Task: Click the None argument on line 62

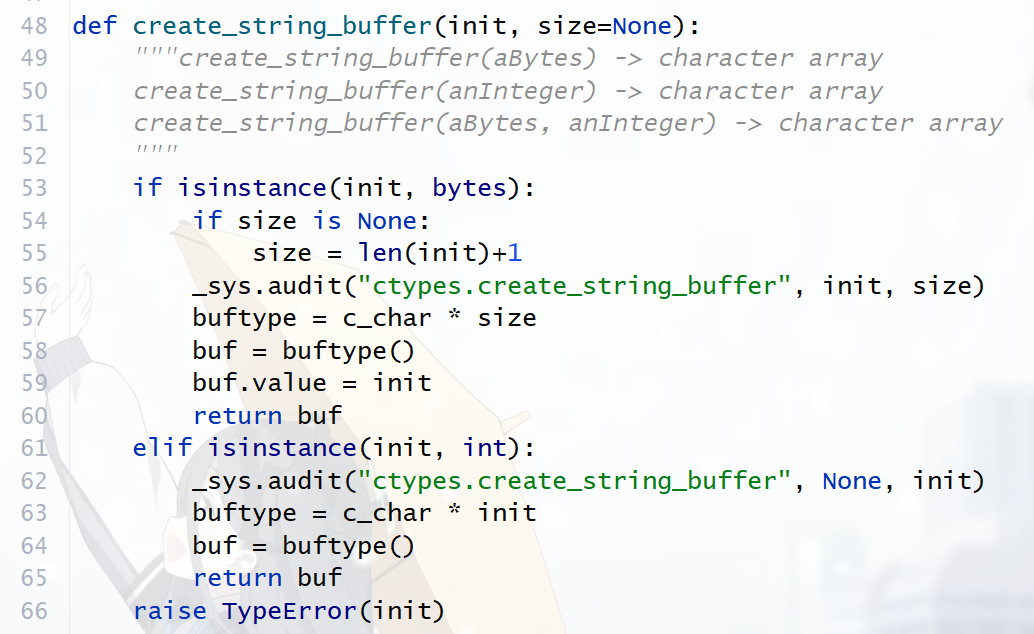Action: (851, 480)
